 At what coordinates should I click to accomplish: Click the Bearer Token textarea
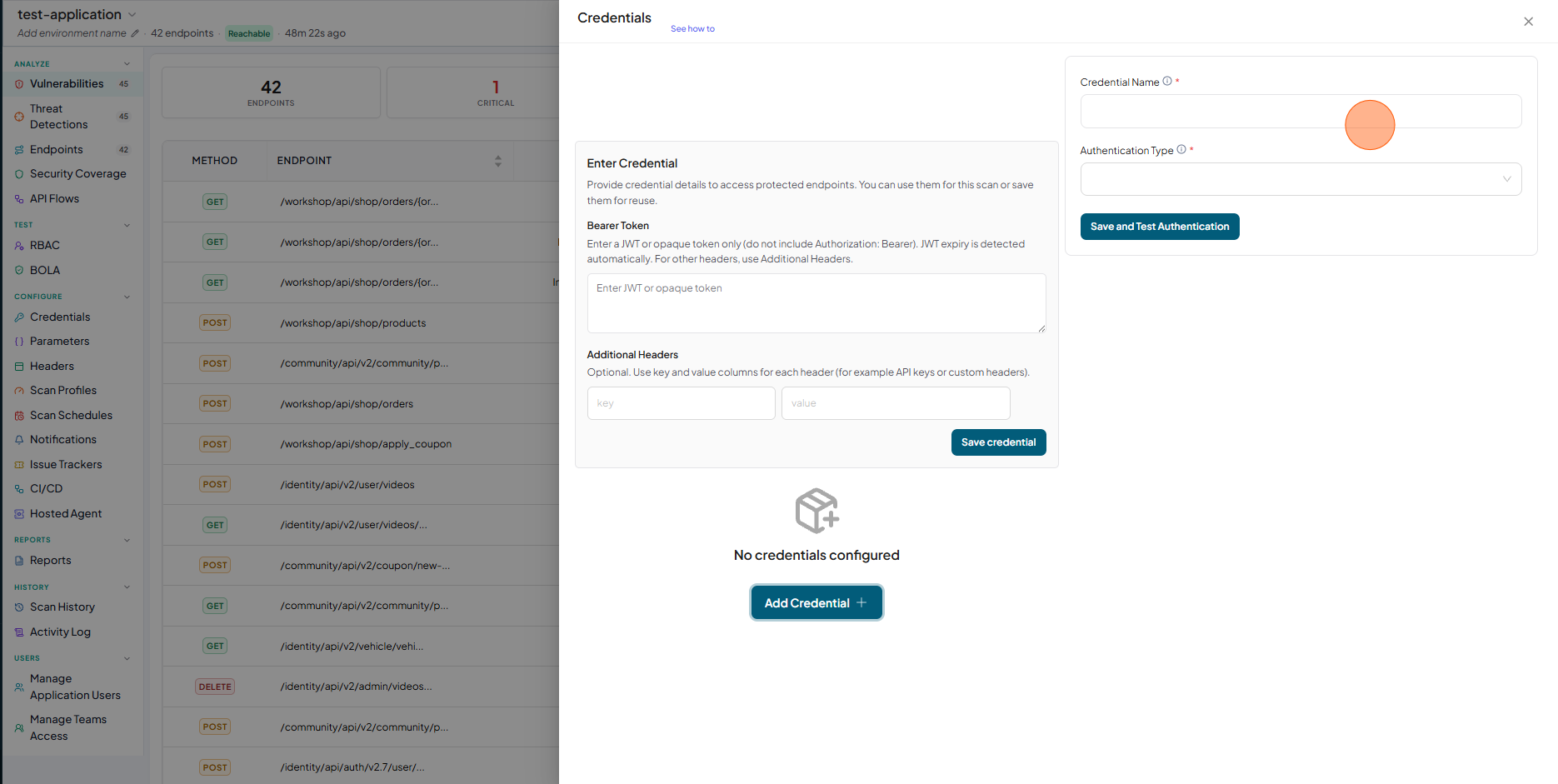(x=816, y=303)
